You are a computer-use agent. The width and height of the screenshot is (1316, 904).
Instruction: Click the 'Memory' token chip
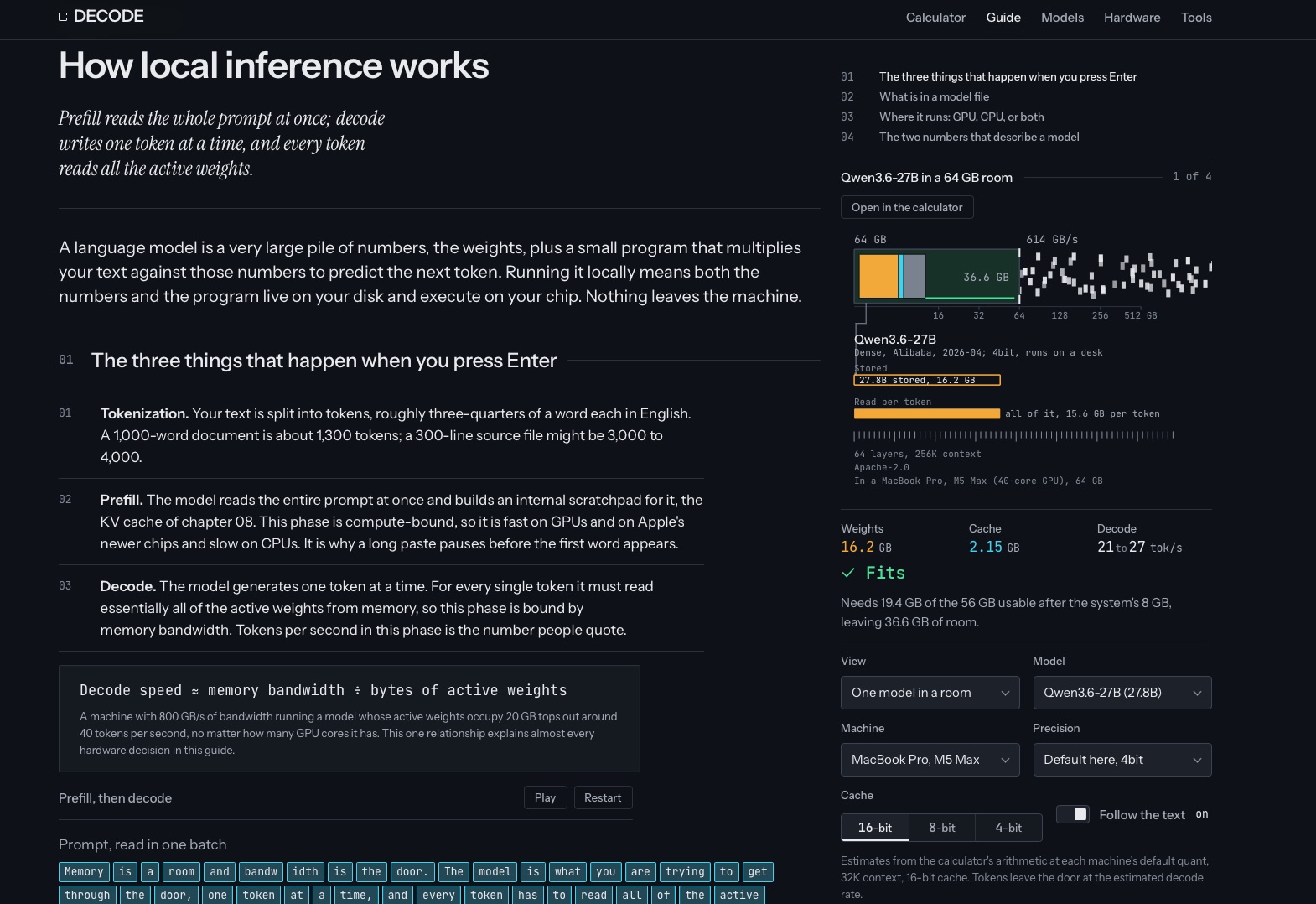click(84, 872)
